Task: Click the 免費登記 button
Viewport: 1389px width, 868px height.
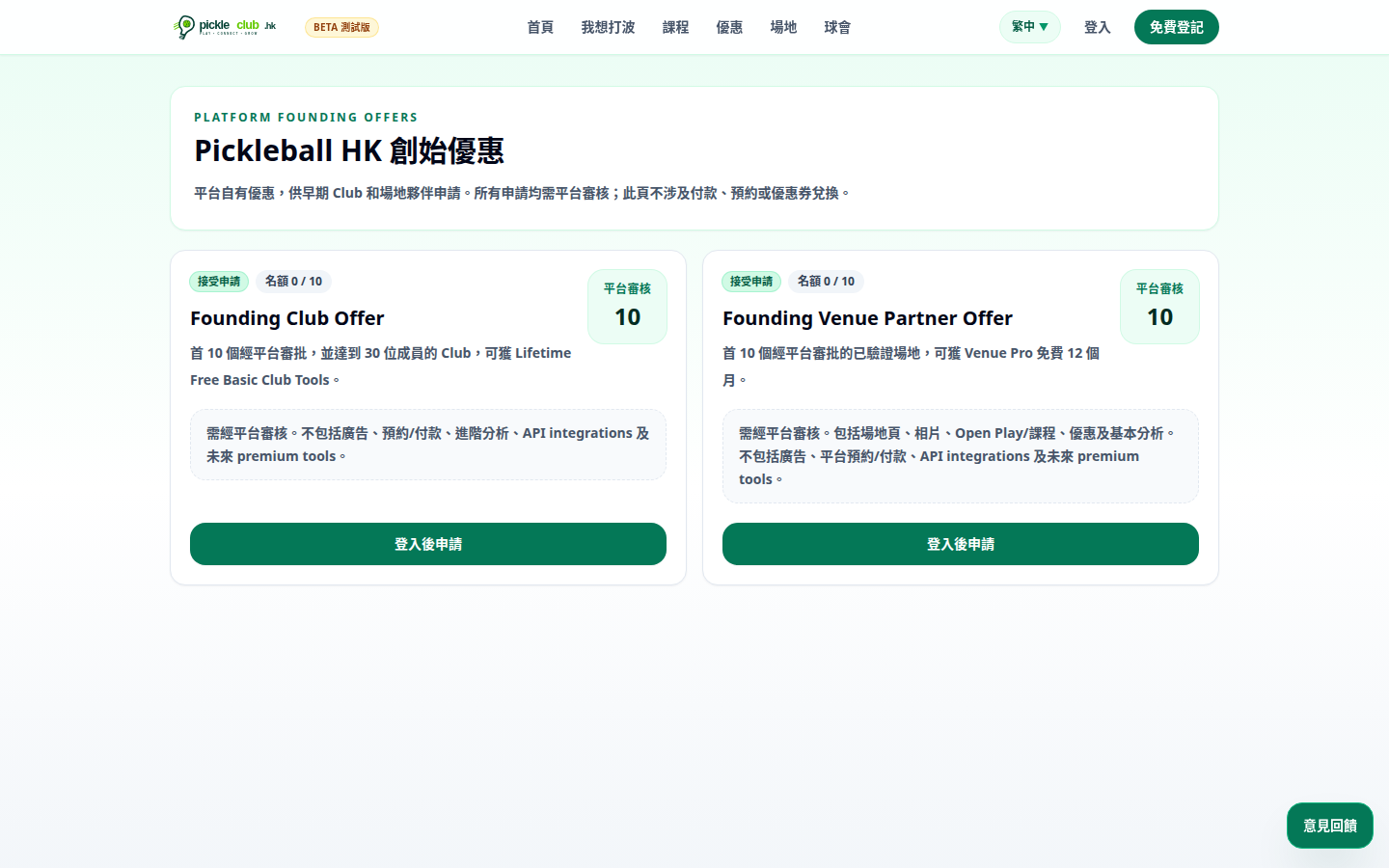Action: (x=1176, y=27)
